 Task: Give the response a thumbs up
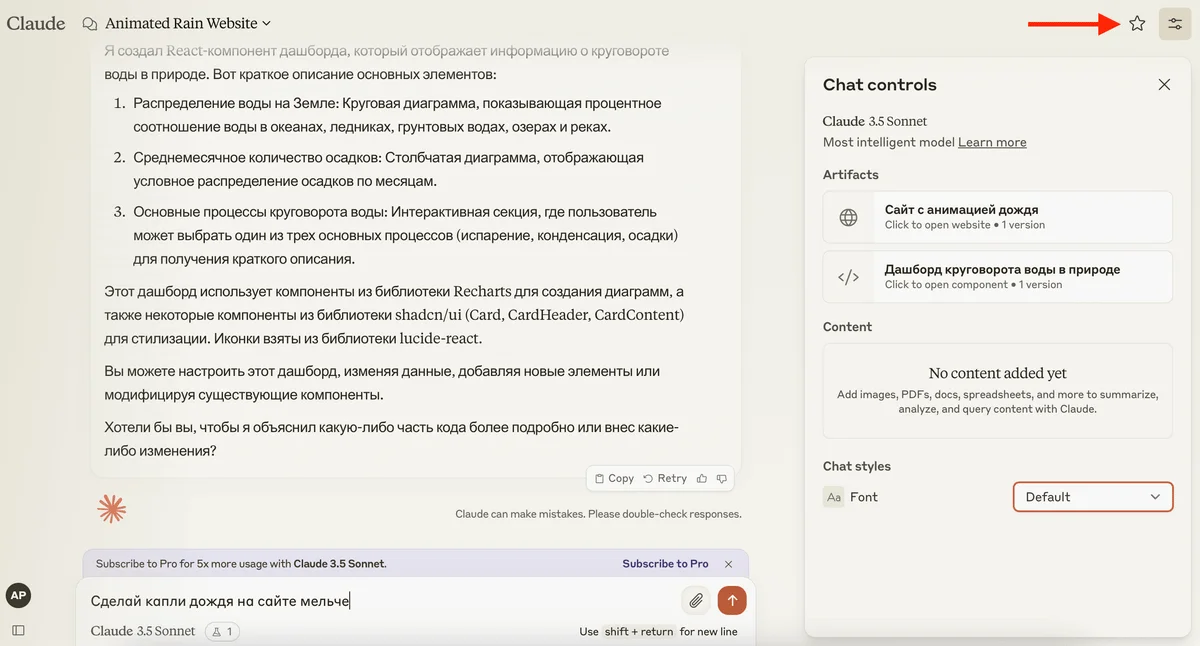pyautogui.click(x=702, y=478)
